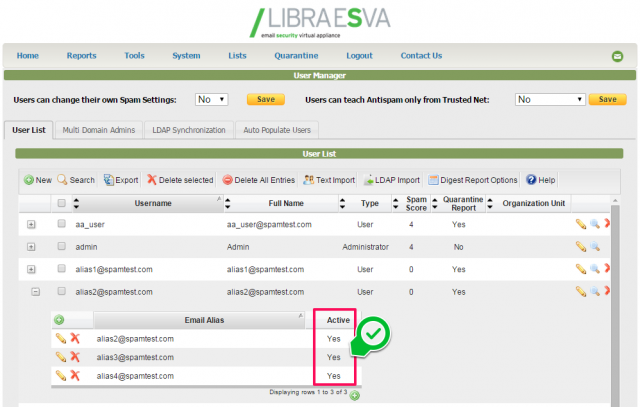Switch to the Auto Populate Users tab

pyautogui.click(x=277, y=130)
